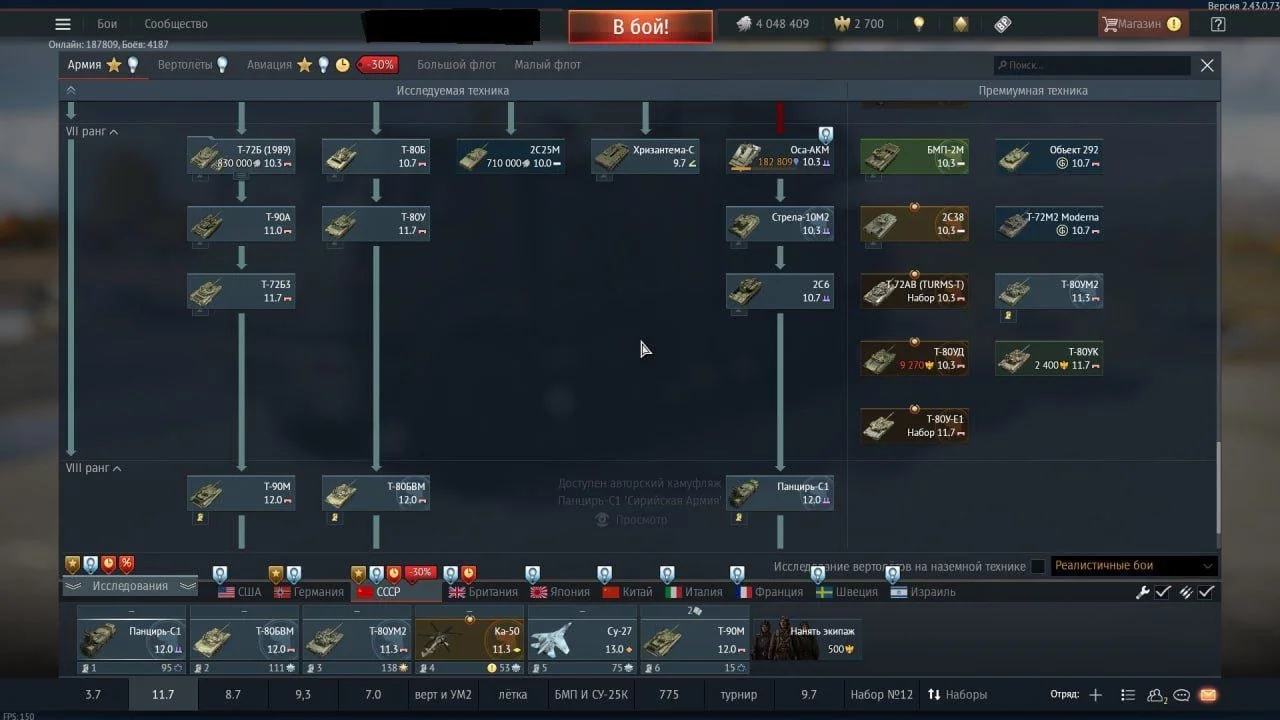Click the light bulb research points icon
Image resolution: width=1280 pixels, height=720 pixels.
point(919,24)
